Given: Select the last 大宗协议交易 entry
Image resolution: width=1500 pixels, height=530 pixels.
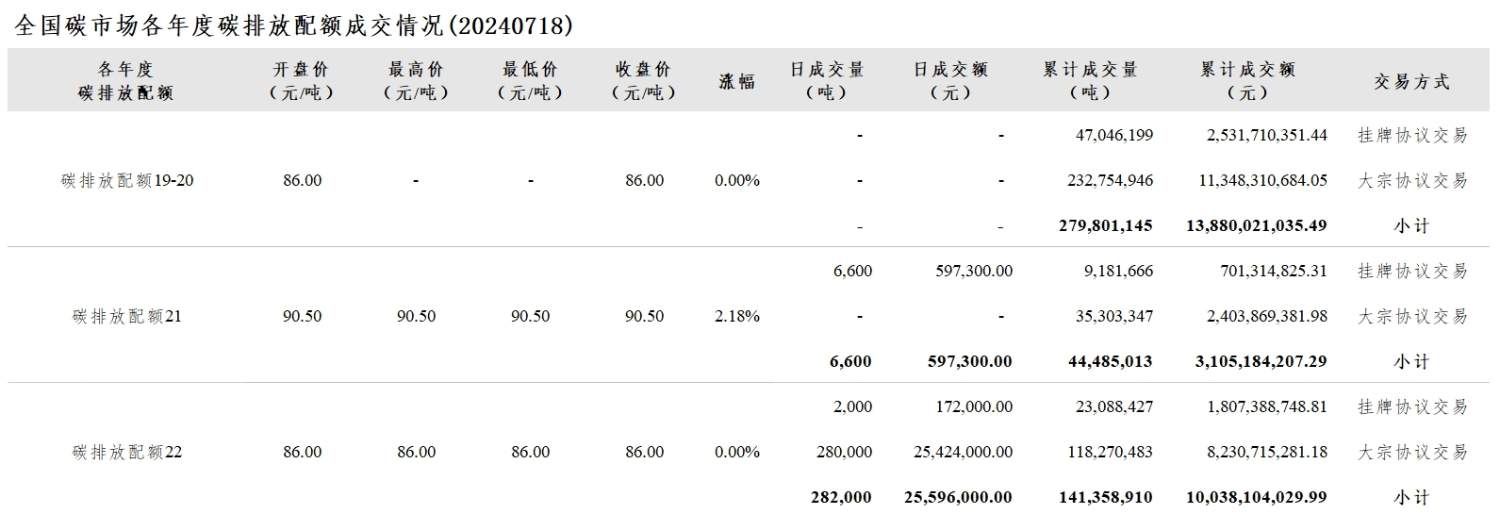Looking at the screenshot, I should click(1412, 452).
